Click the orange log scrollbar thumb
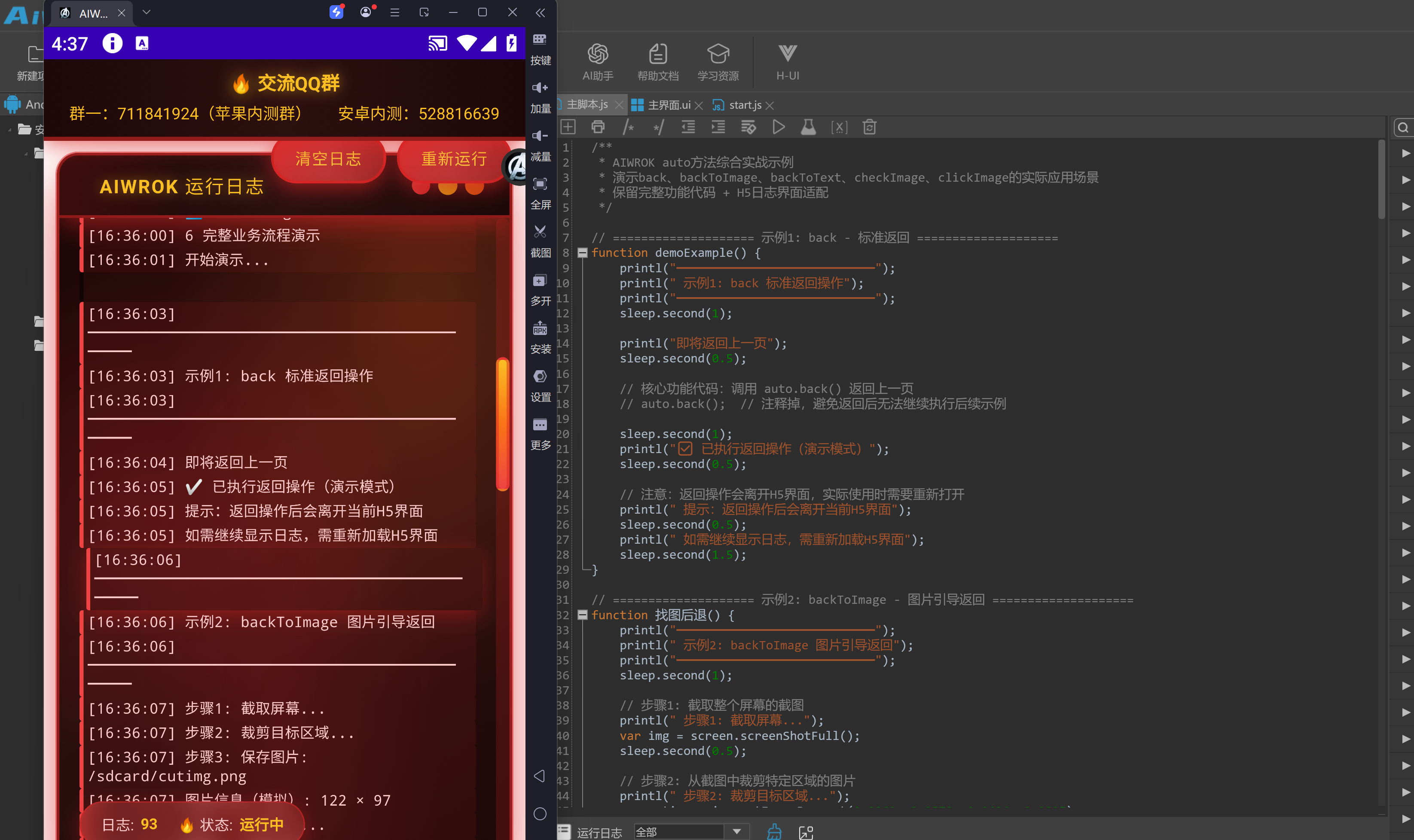Viewport: 1414px width, 840px height. coord(502,423)
